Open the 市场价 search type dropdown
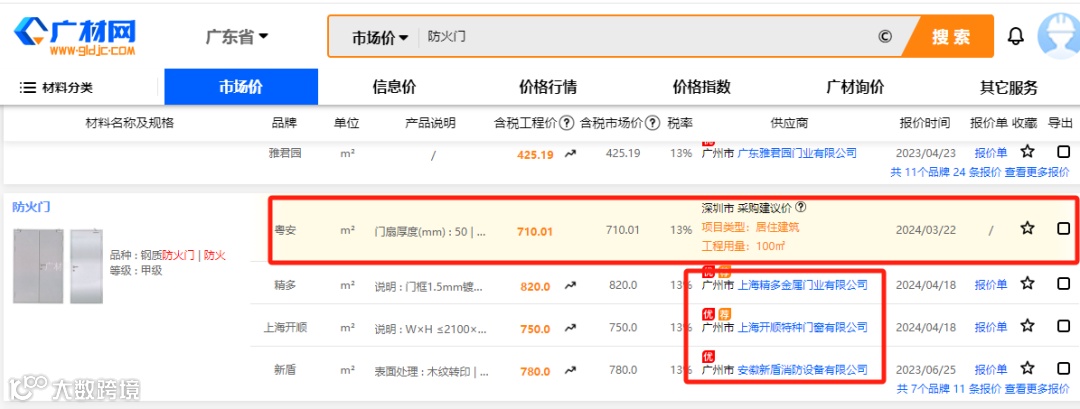 pyautogui.click(x=380, y=37)
